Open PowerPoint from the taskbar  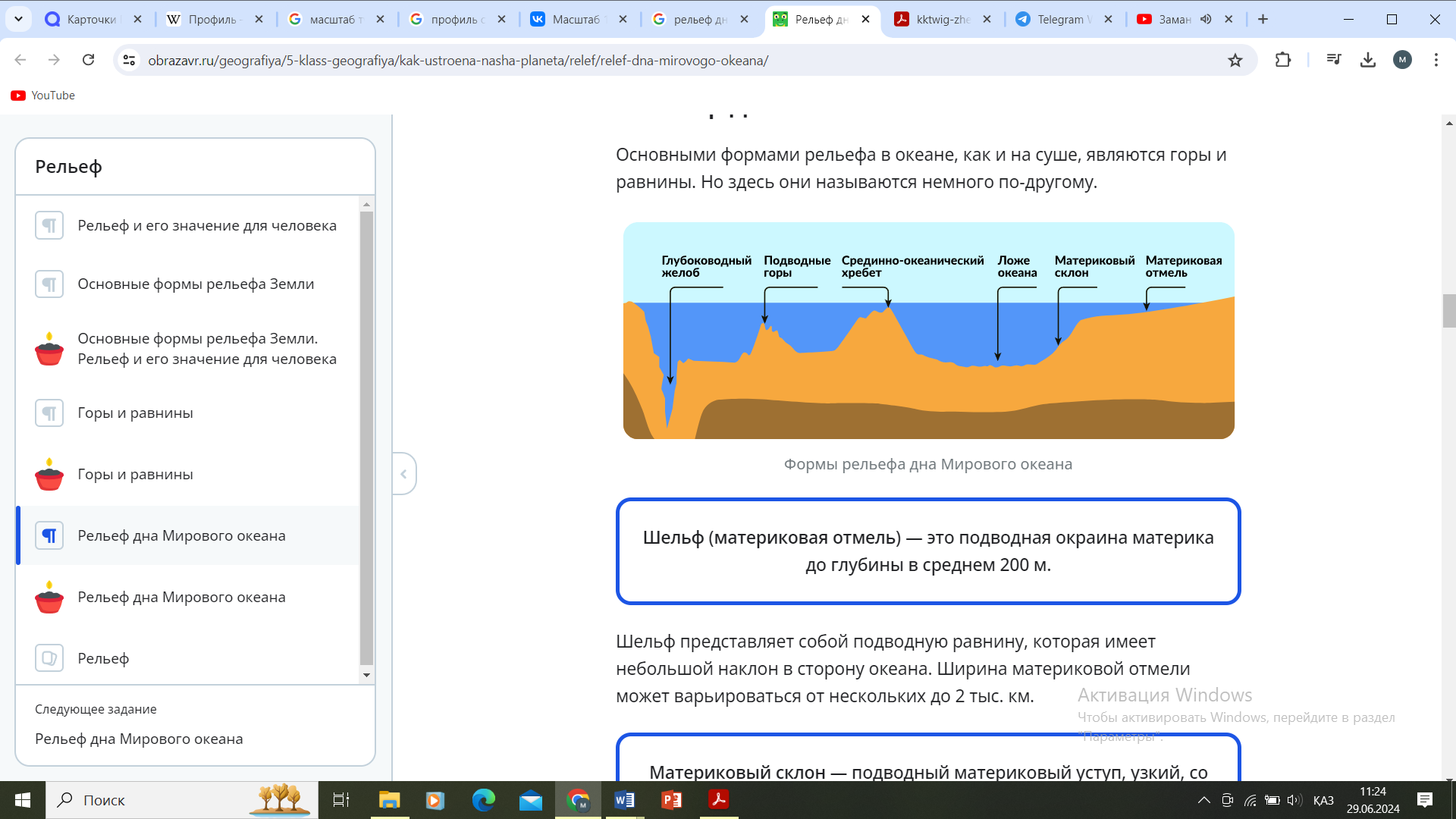(x=671, y=800)
